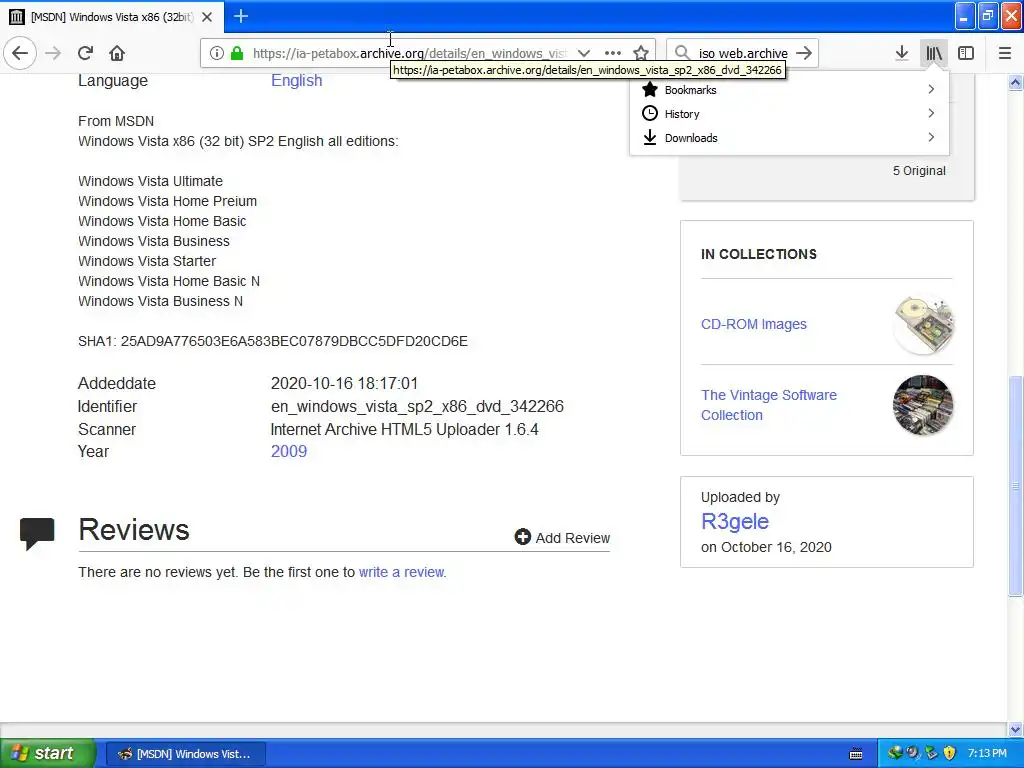Open a new browser tab
The height and width of the screenshot is (768, 1024).
240,16
